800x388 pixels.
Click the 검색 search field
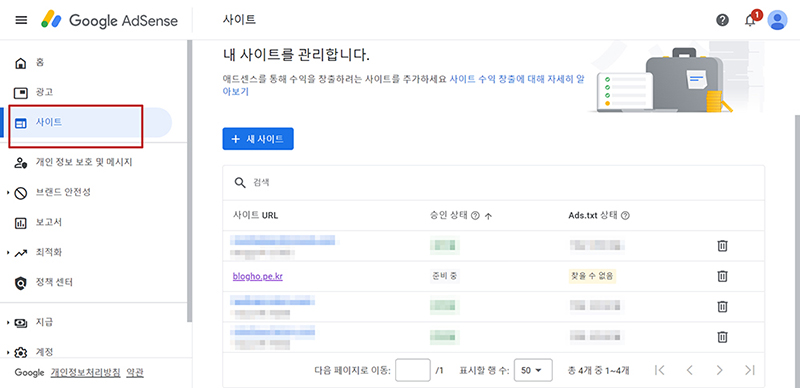[493, 183]
